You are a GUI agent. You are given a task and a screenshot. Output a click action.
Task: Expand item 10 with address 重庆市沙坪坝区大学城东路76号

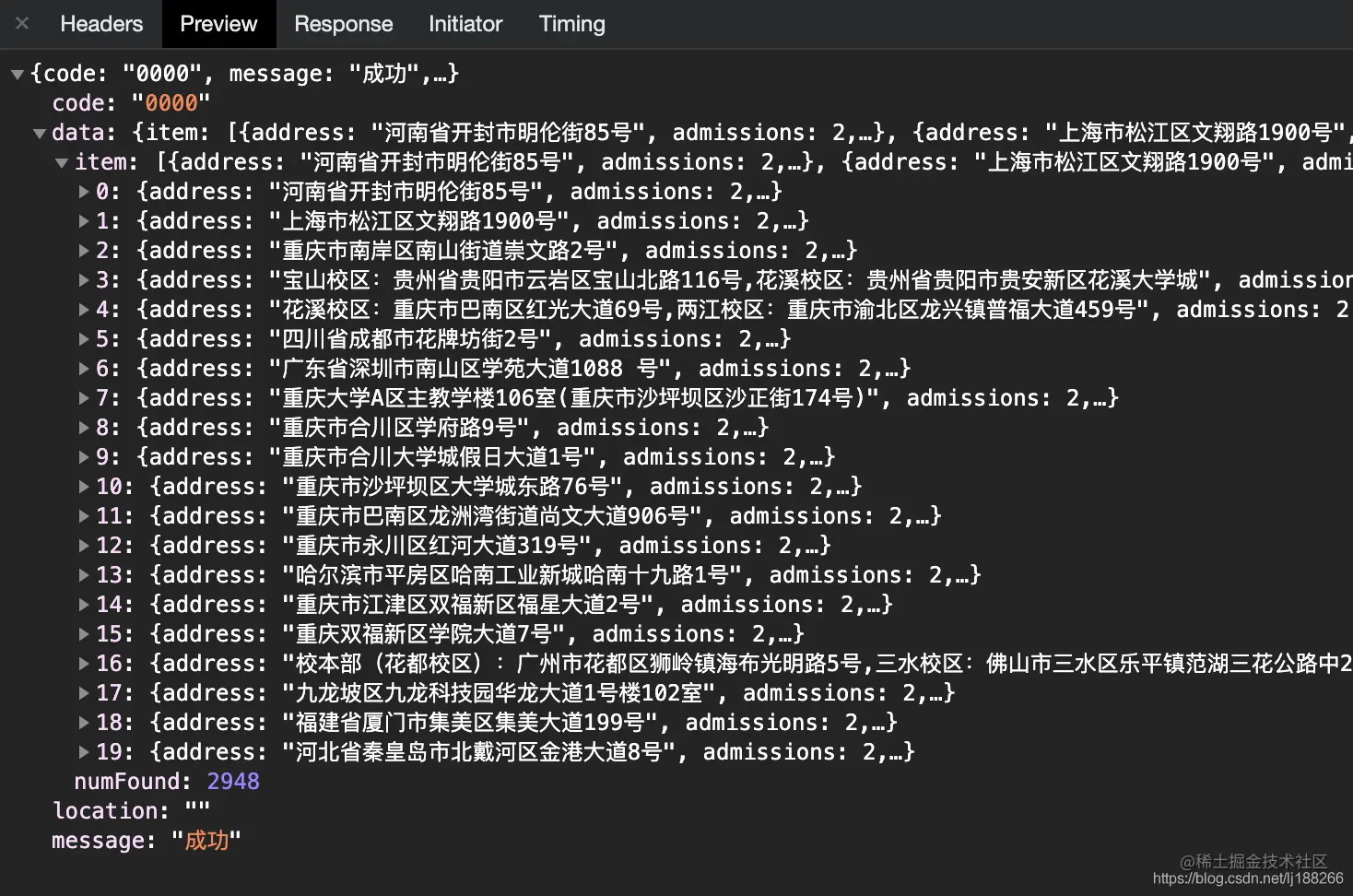coord(84,486)
